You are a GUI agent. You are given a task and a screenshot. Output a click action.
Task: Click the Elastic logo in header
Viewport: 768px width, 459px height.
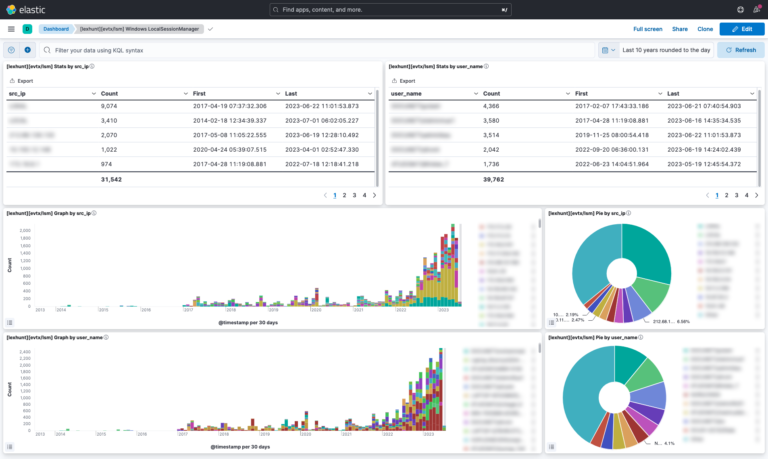[26, 10]
